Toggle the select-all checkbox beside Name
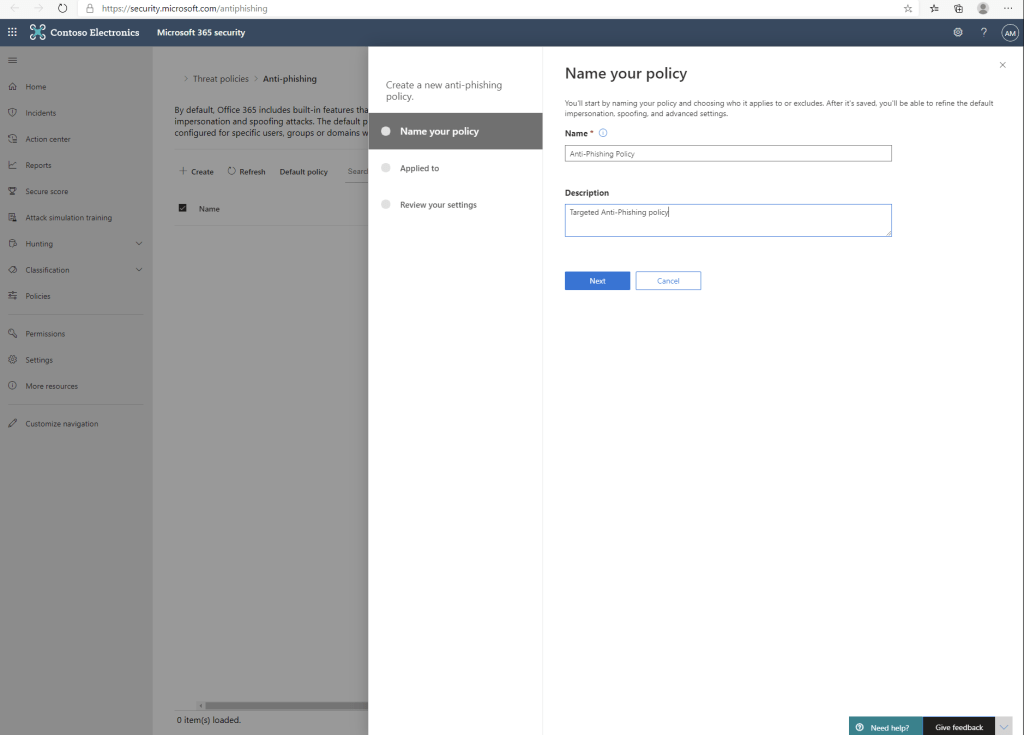Image resolution: width=1024 pixels, height=735 pixels. pyautogui.click(x=182, y=208)
